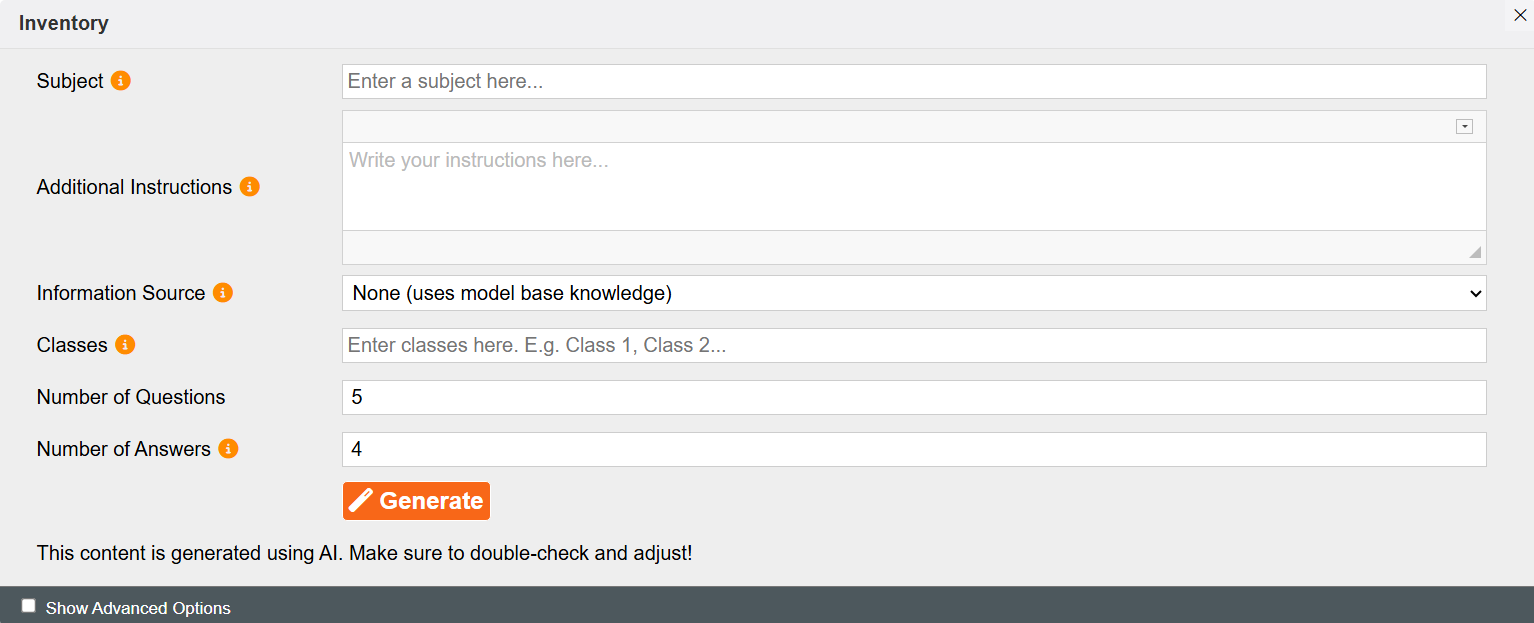Click the info icon beside Classes
The image size is (1534, 623).
[x=125, y=345]
